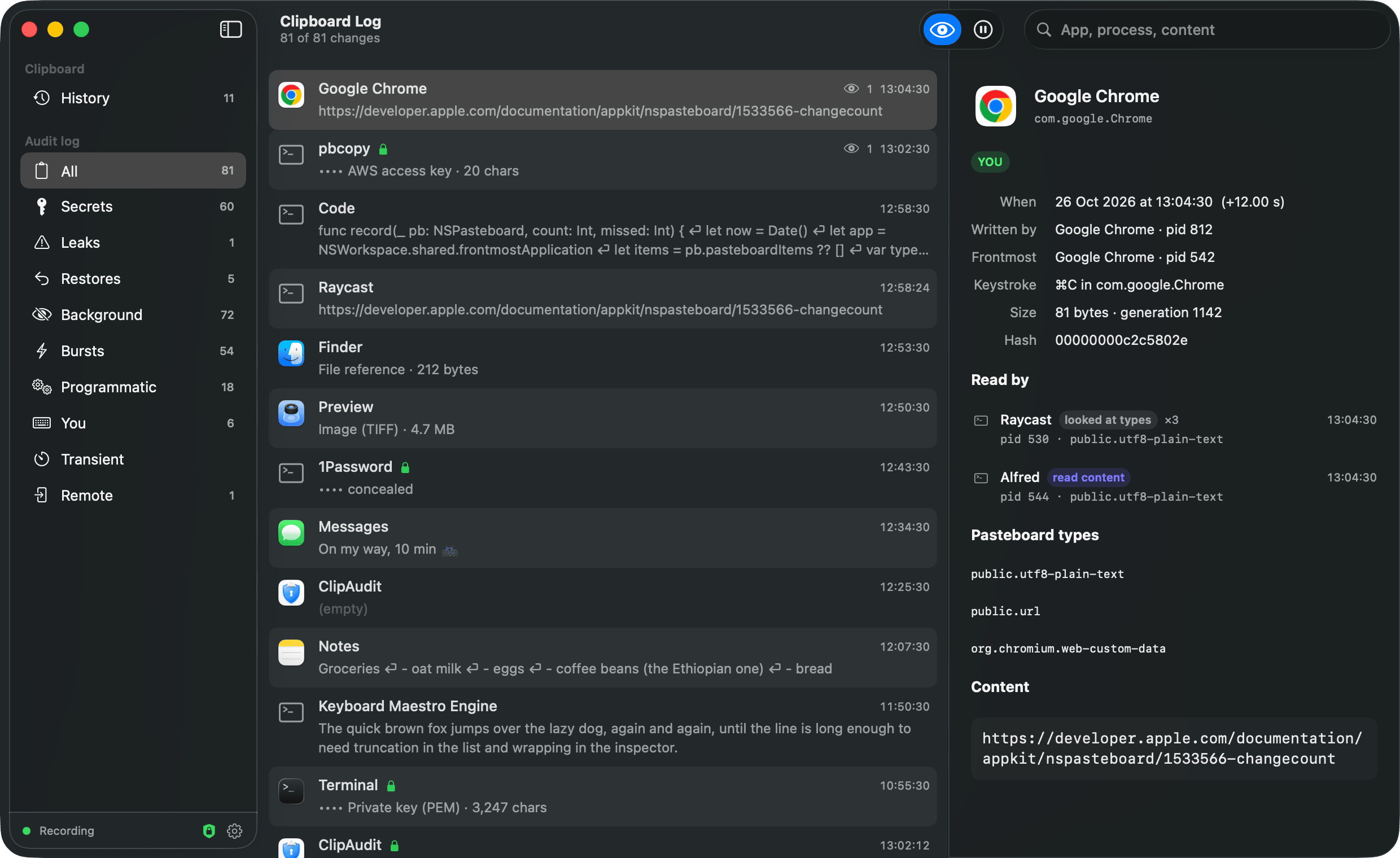Viewport: 1400px width, 858px height.
Task: Select the Raycast log entry at 12:58:24
Action: (x=602, y=299)
